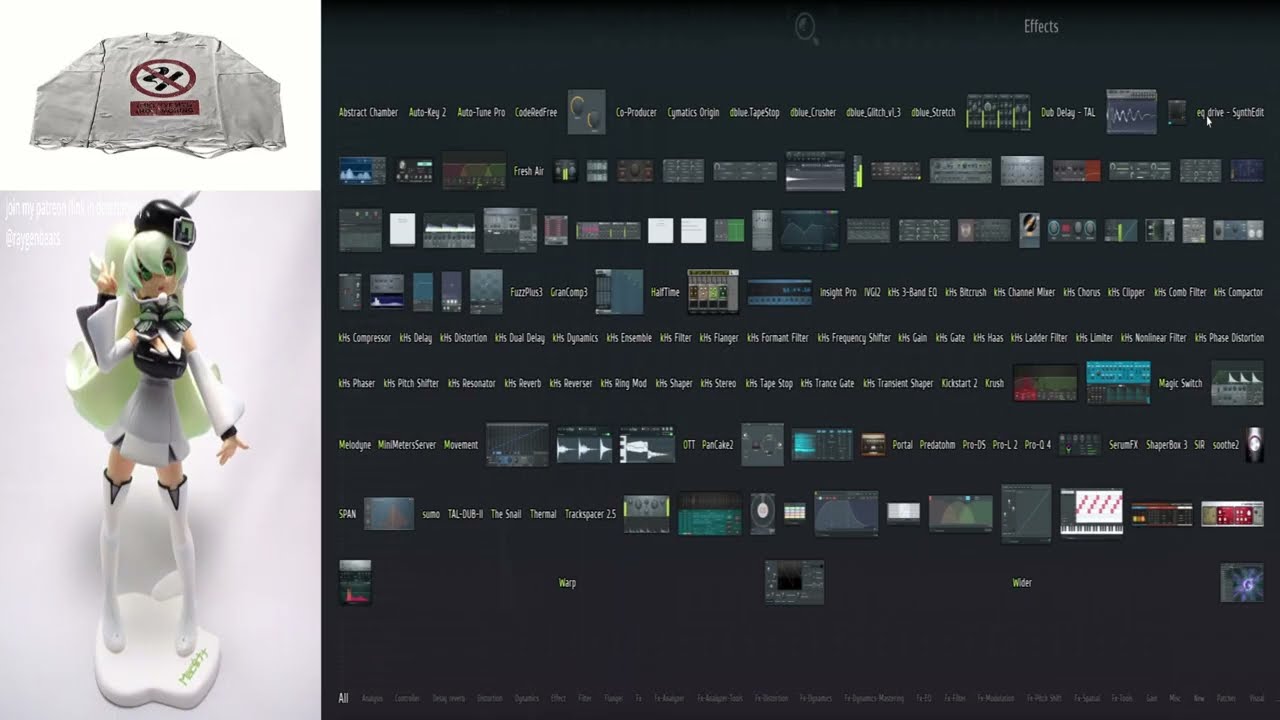Select the Abstract Chamber plugin
Image resolution: width=1280 pixels, height=720 pixels.
click(368, 113)
